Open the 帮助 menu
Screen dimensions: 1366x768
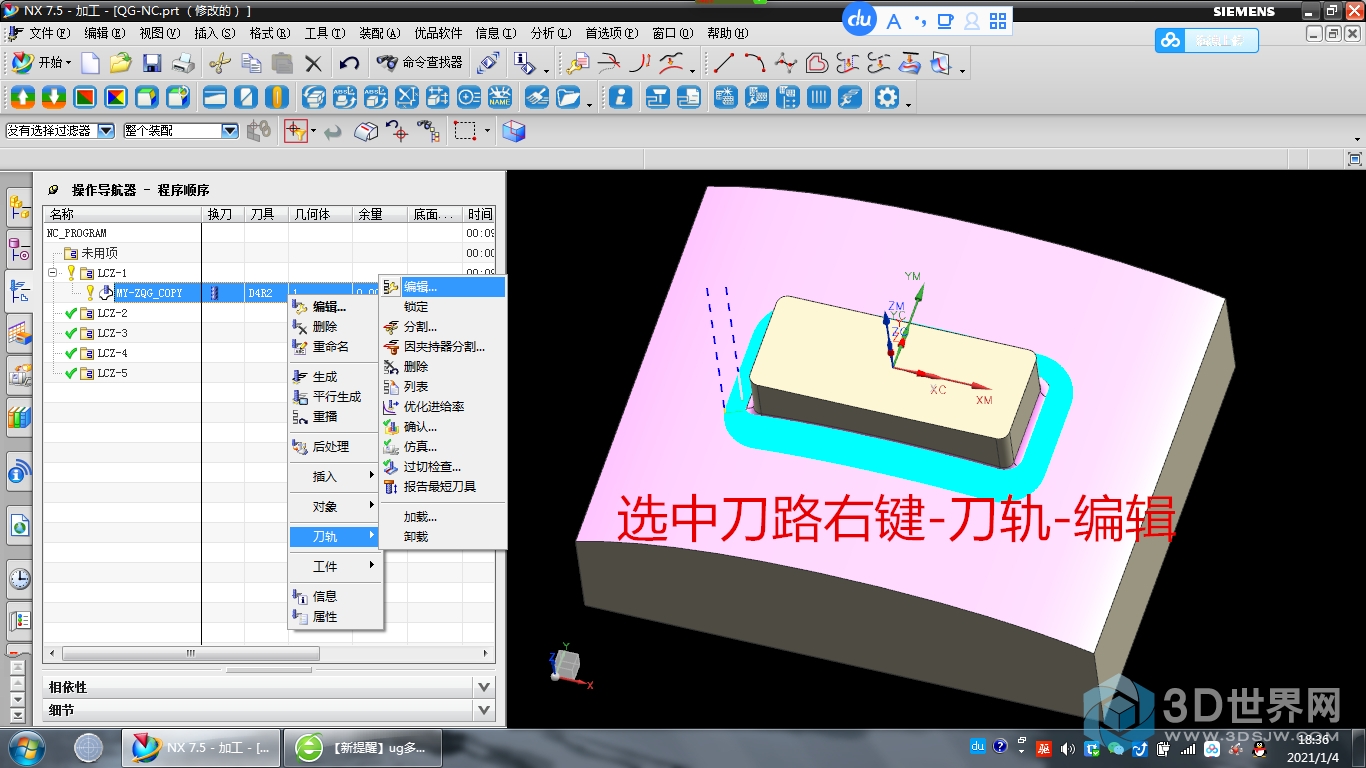point(727,33)
